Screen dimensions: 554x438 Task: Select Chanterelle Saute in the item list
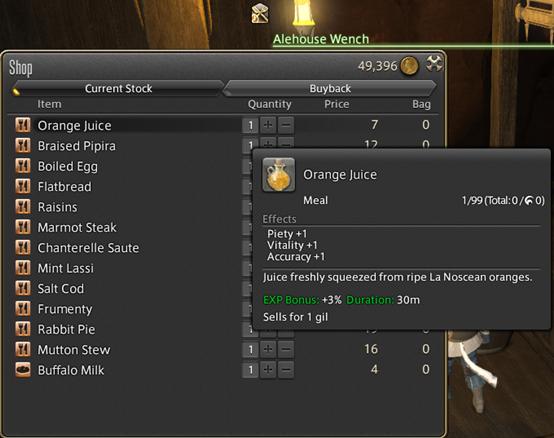[88, 248]
